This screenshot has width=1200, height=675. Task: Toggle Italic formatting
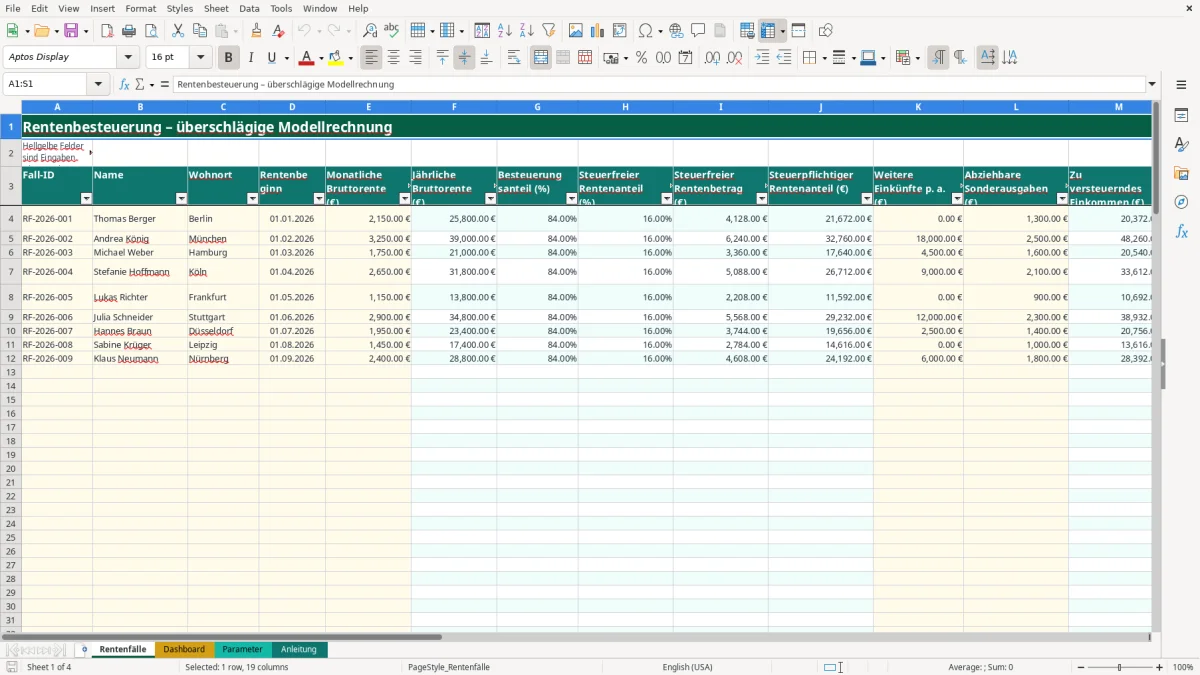[x=251, y=58]
